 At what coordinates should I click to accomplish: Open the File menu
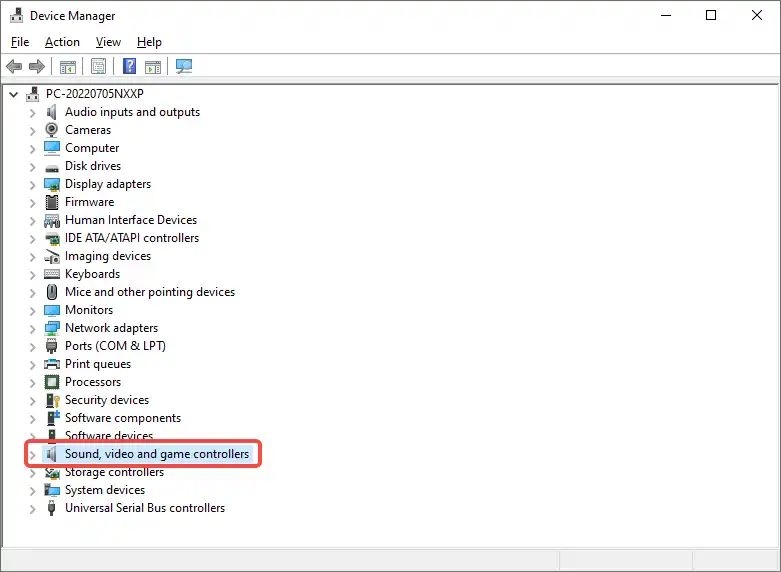click(x=20, y=42)
